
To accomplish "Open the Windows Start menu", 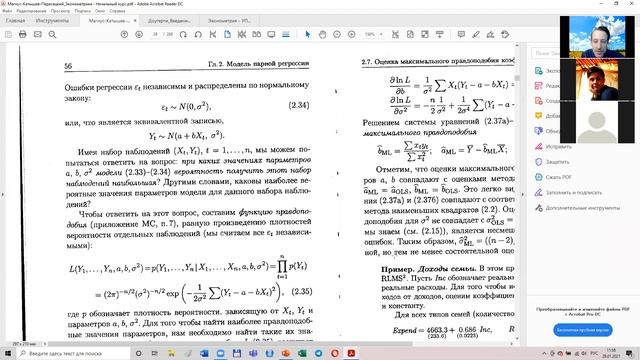I will pyautogui.click(x=7, y=353).
